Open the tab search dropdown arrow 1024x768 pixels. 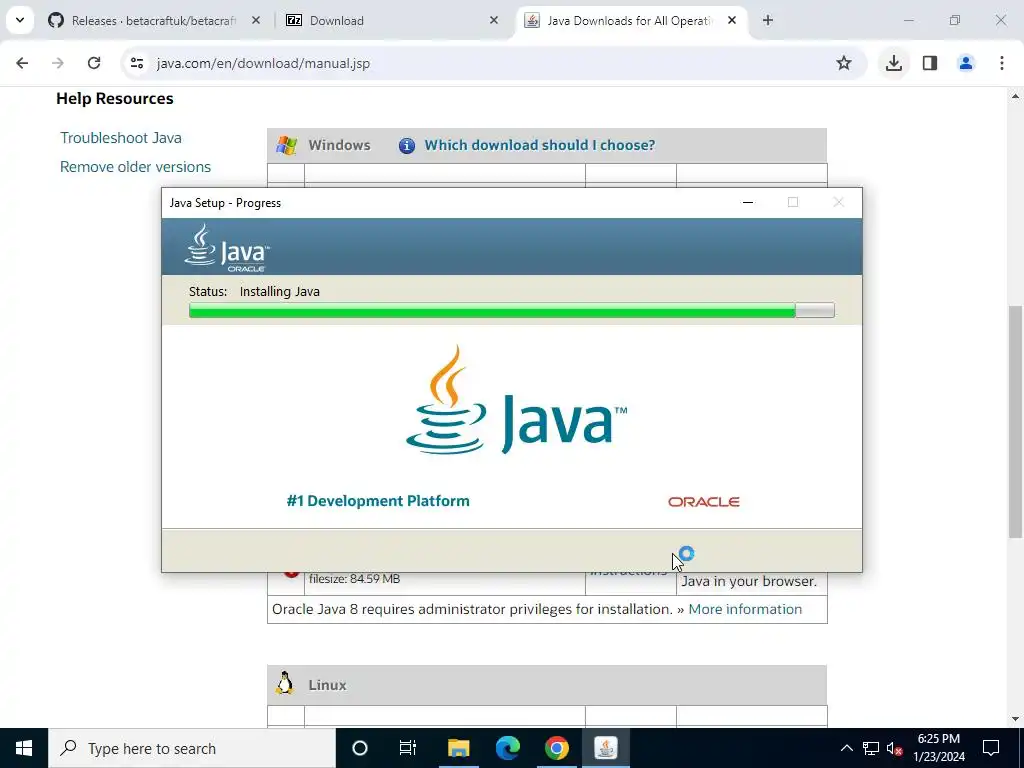20,20
